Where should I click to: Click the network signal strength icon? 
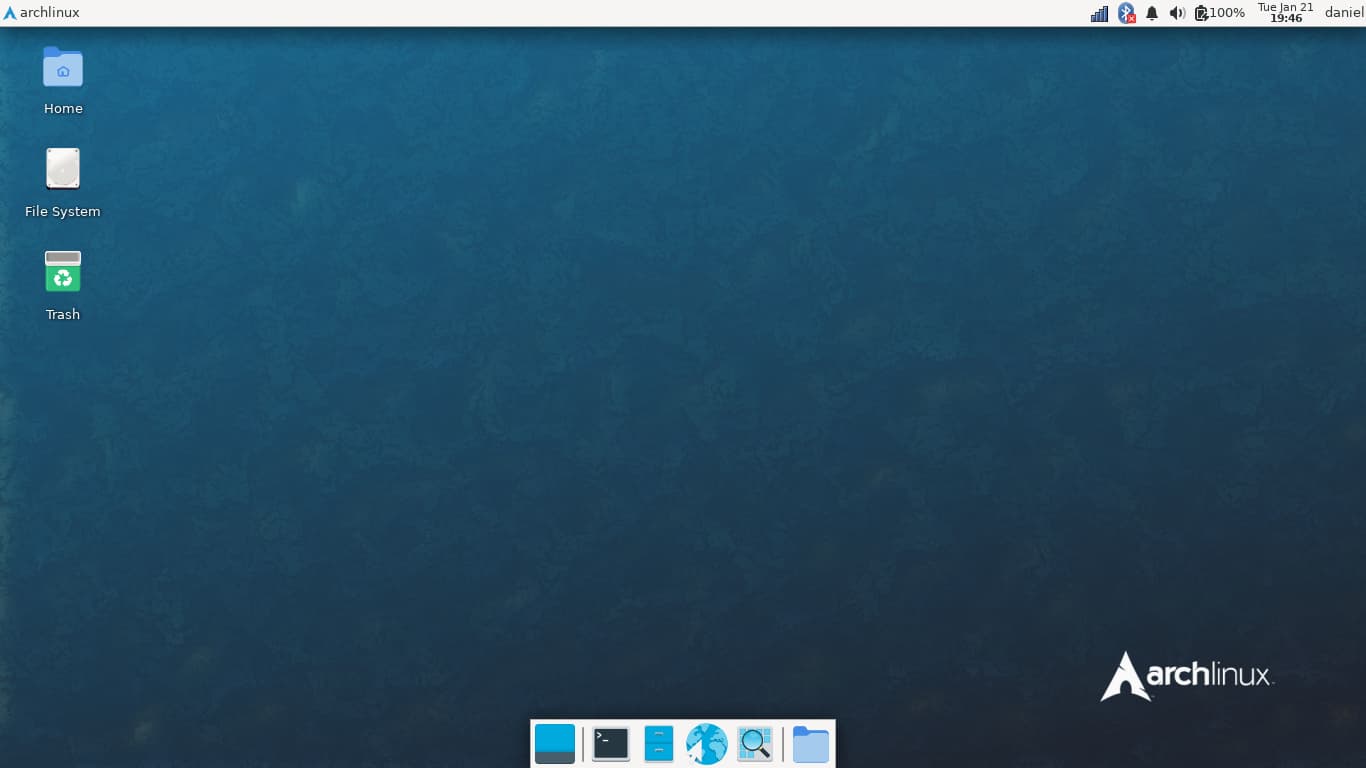pos(1099,13)
